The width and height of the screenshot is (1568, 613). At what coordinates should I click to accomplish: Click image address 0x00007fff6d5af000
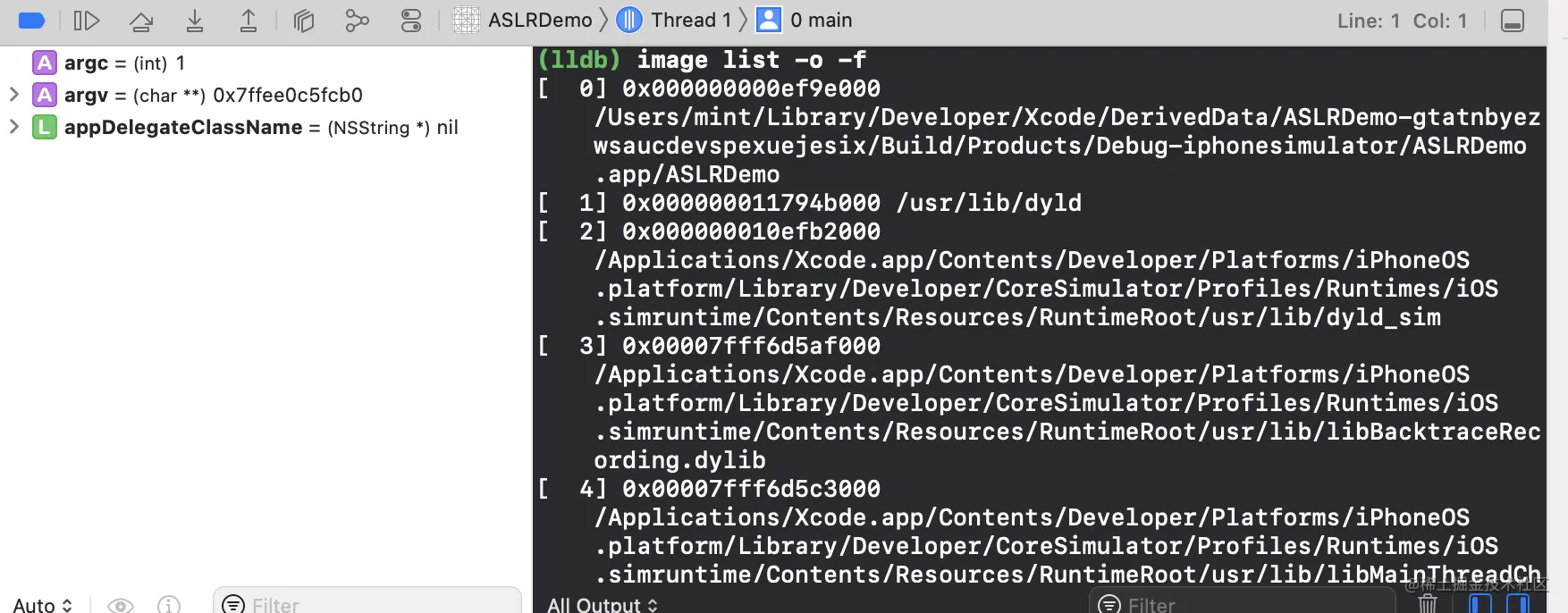[751, 346]
